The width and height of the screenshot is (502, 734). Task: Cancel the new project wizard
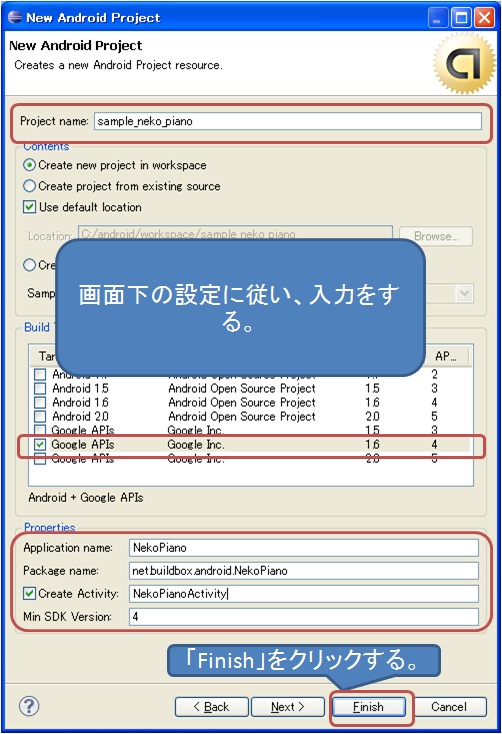coord(449,707)
